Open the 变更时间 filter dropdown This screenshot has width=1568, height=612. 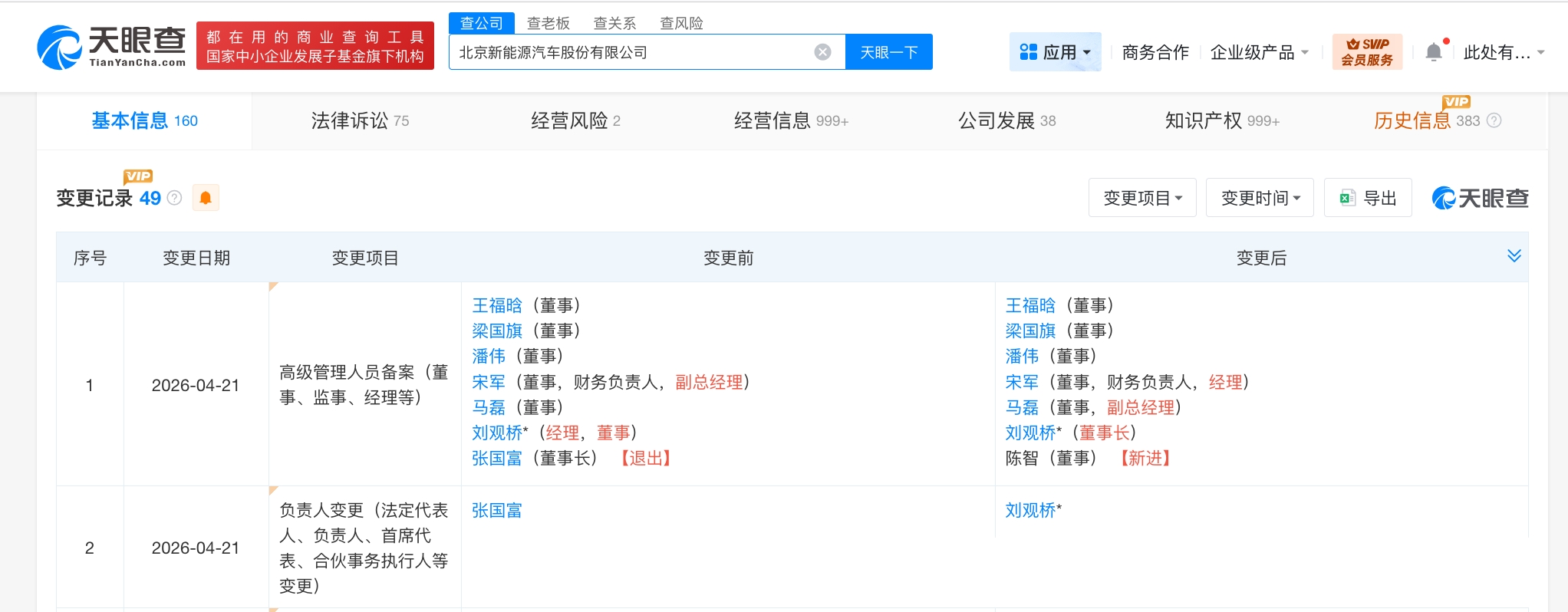tap(1260, 198)
